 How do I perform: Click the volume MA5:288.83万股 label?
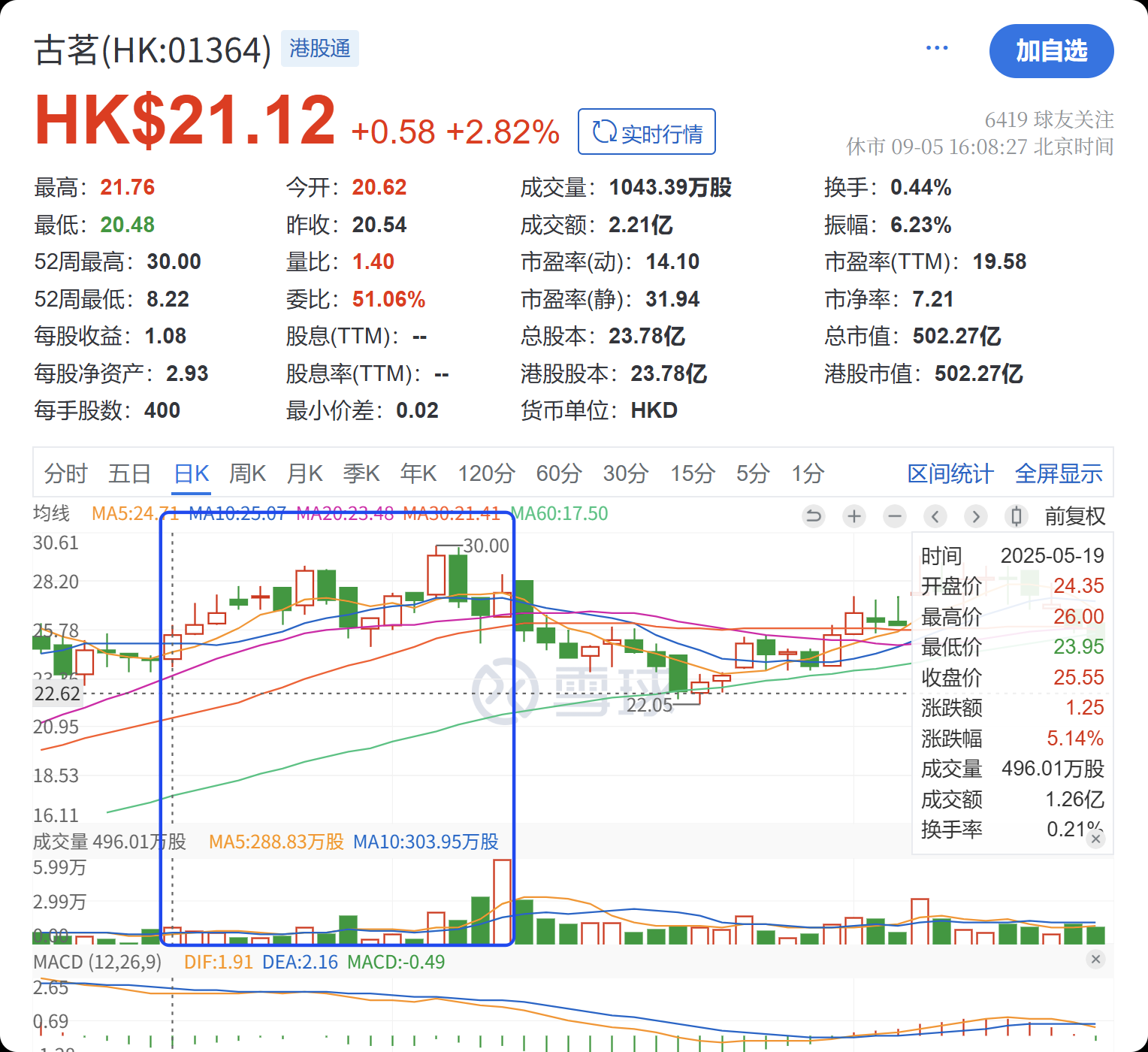click(276, 842)
